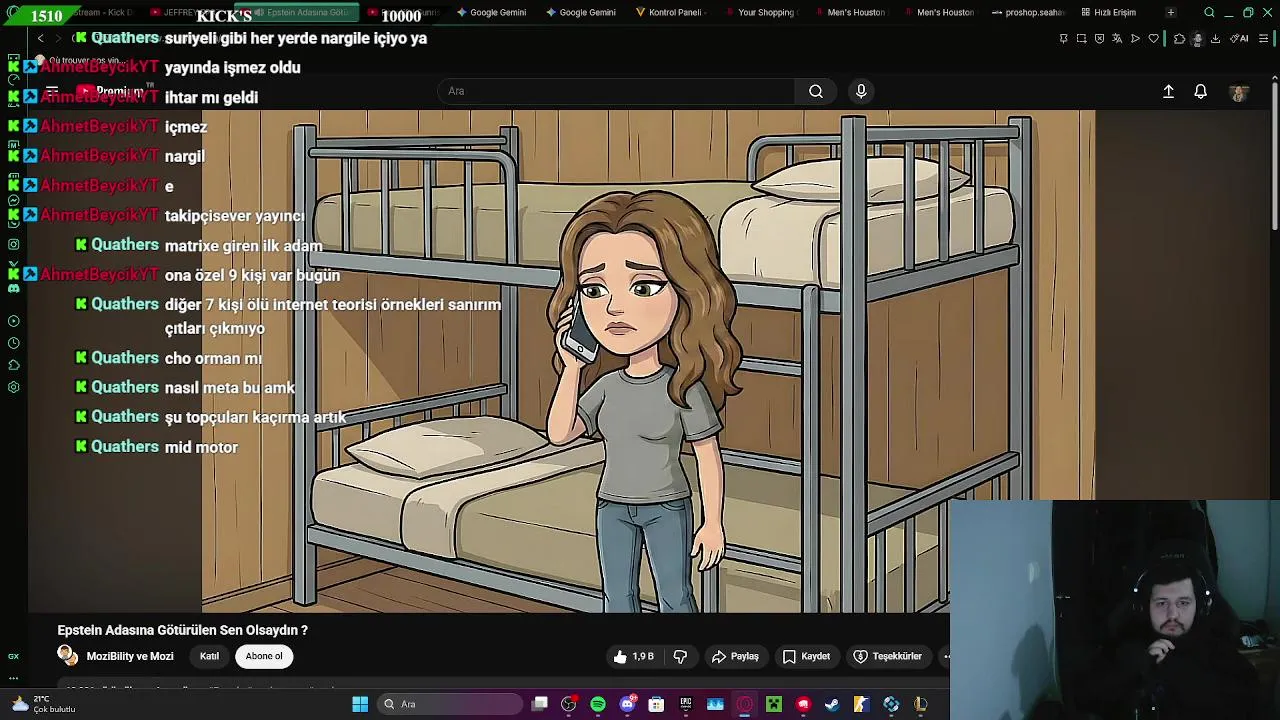
Task: Click the YouTube Ara search field
Action: [616, 91]
